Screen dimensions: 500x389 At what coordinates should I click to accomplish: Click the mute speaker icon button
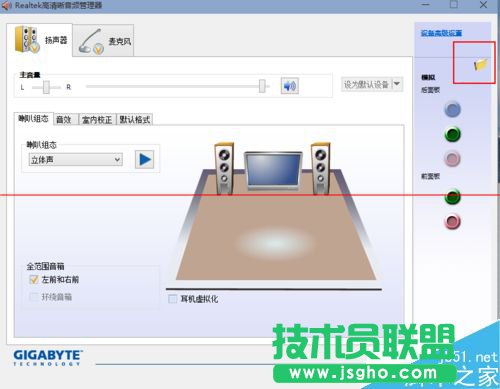pos(289,86)
